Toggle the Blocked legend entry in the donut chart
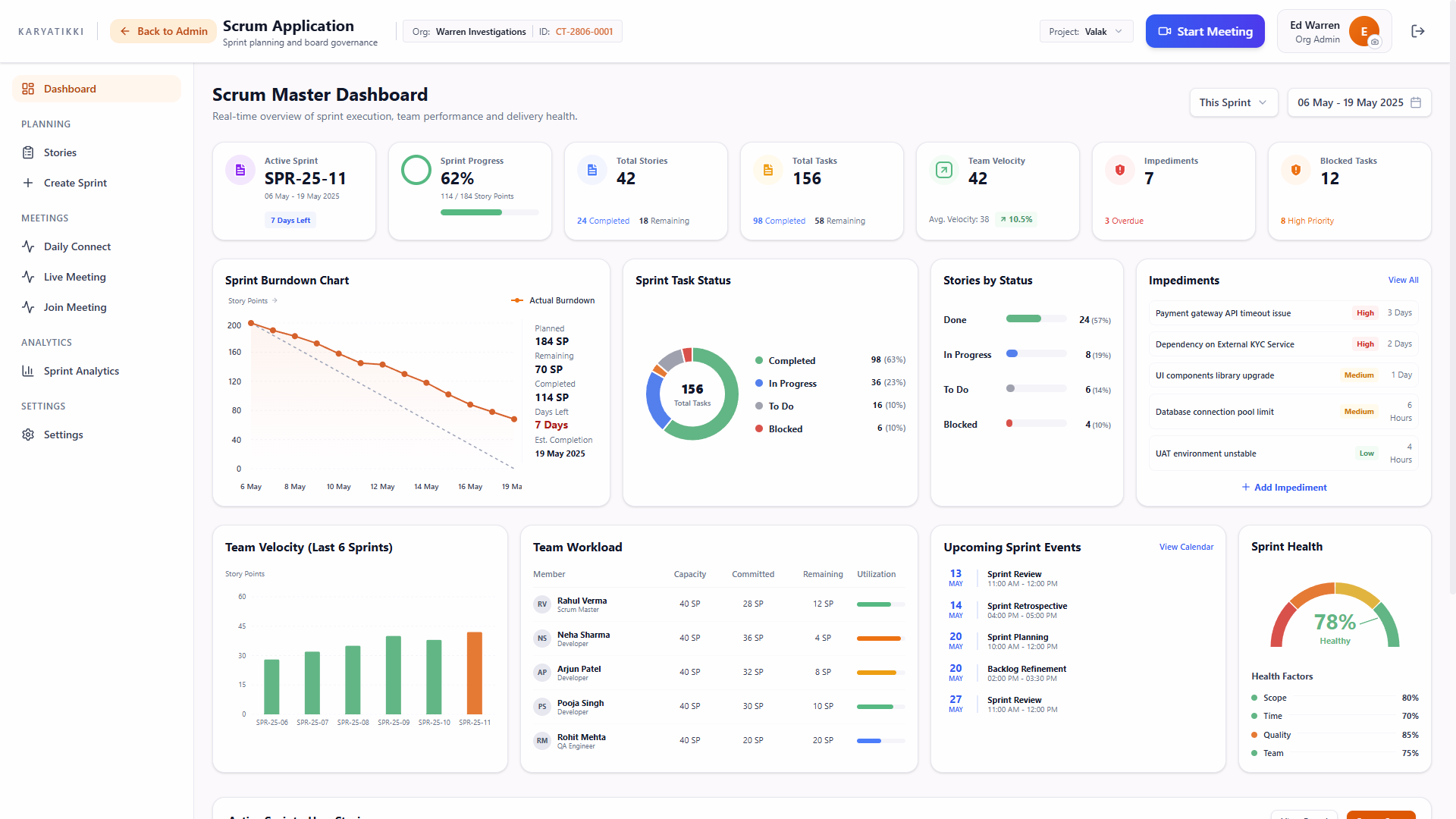Viewport: 1456px width, 819px height. 779,429
